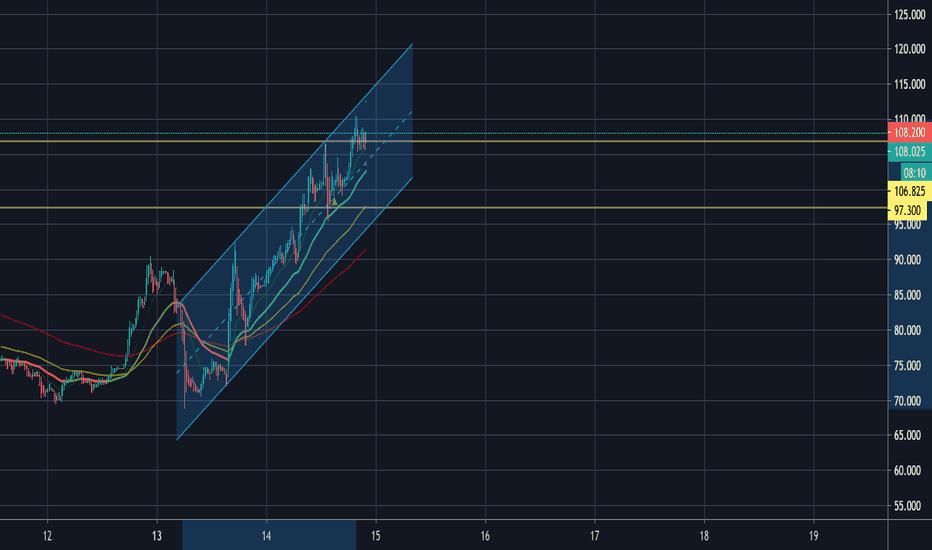
Task: Click date 15 on the time axis
Action: click(376, 536)
